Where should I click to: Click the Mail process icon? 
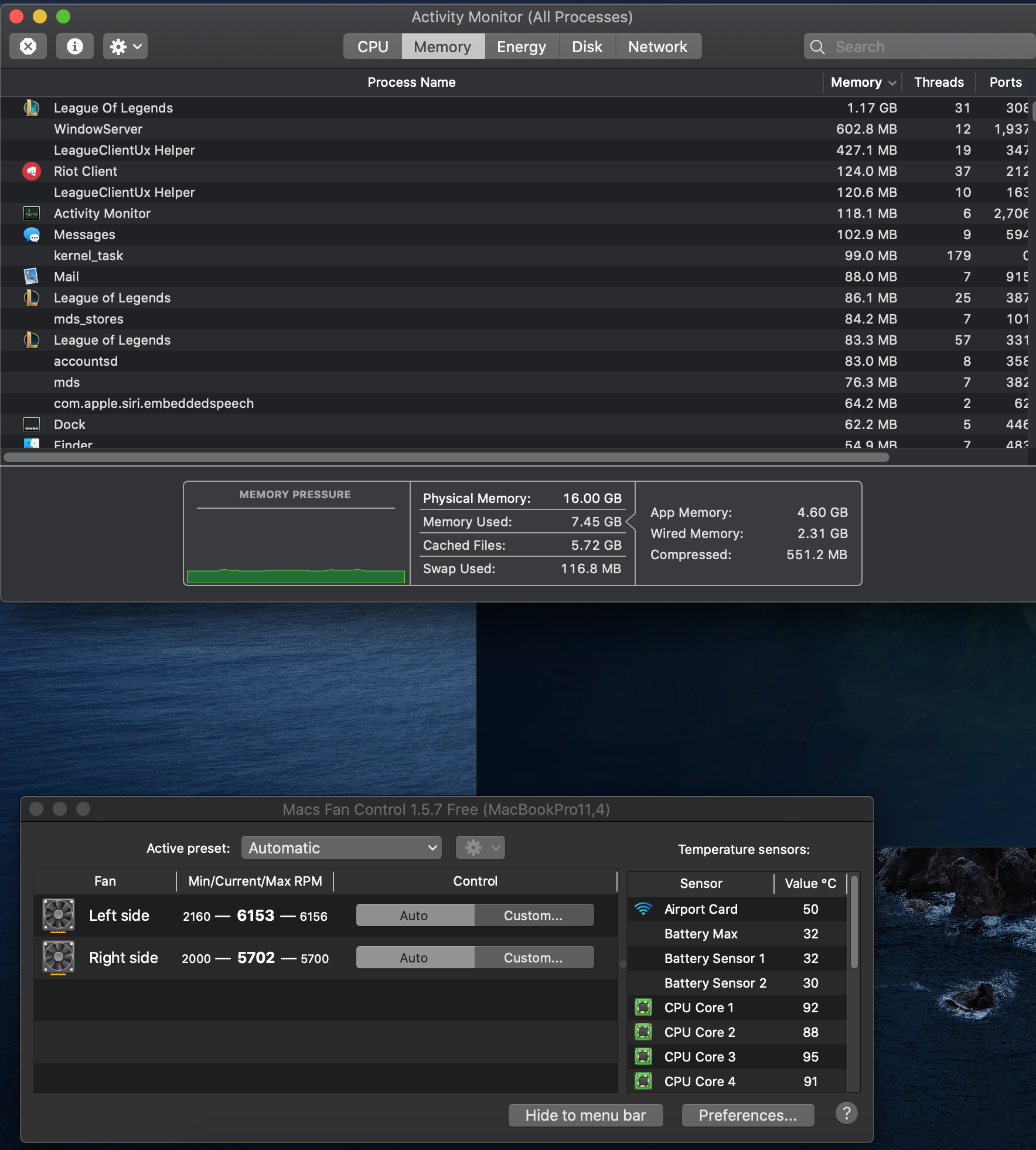(x=32, y=276)
